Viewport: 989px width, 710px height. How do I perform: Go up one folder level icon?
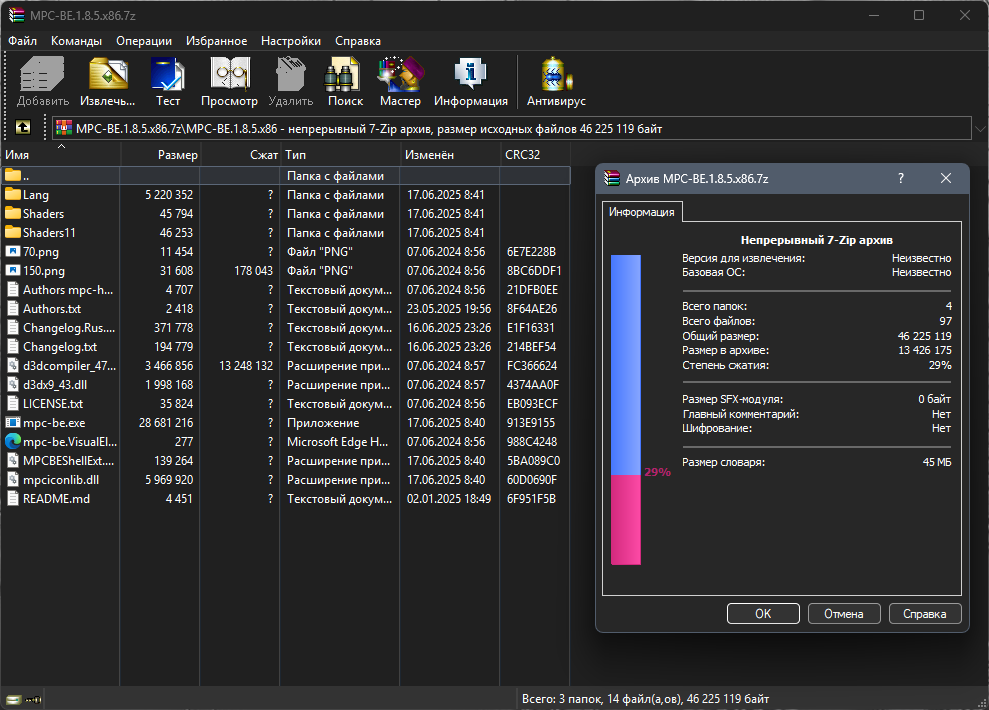(23, 127)
